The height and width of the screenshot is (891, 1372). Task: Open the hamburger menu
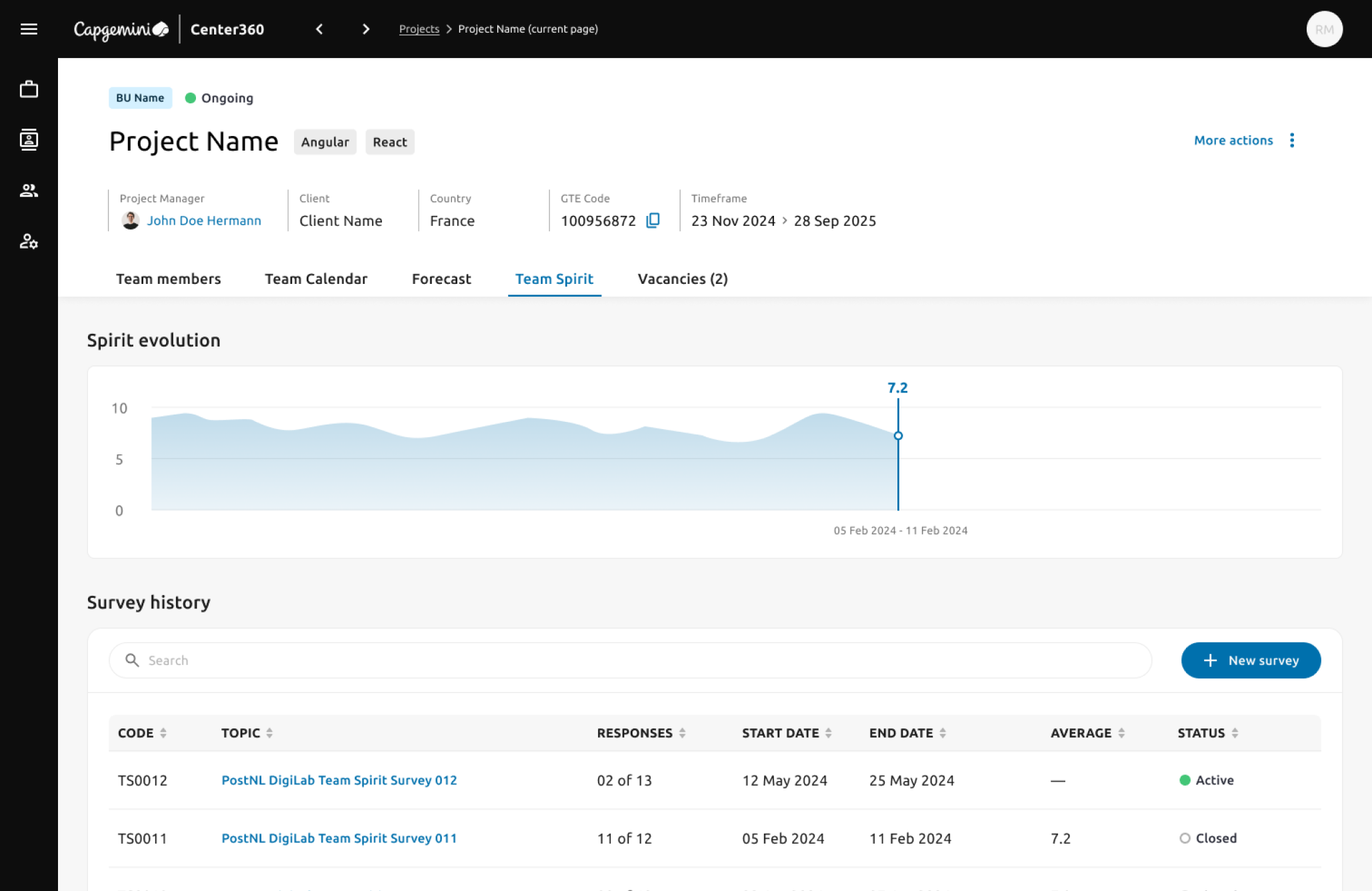coord(29,29)
